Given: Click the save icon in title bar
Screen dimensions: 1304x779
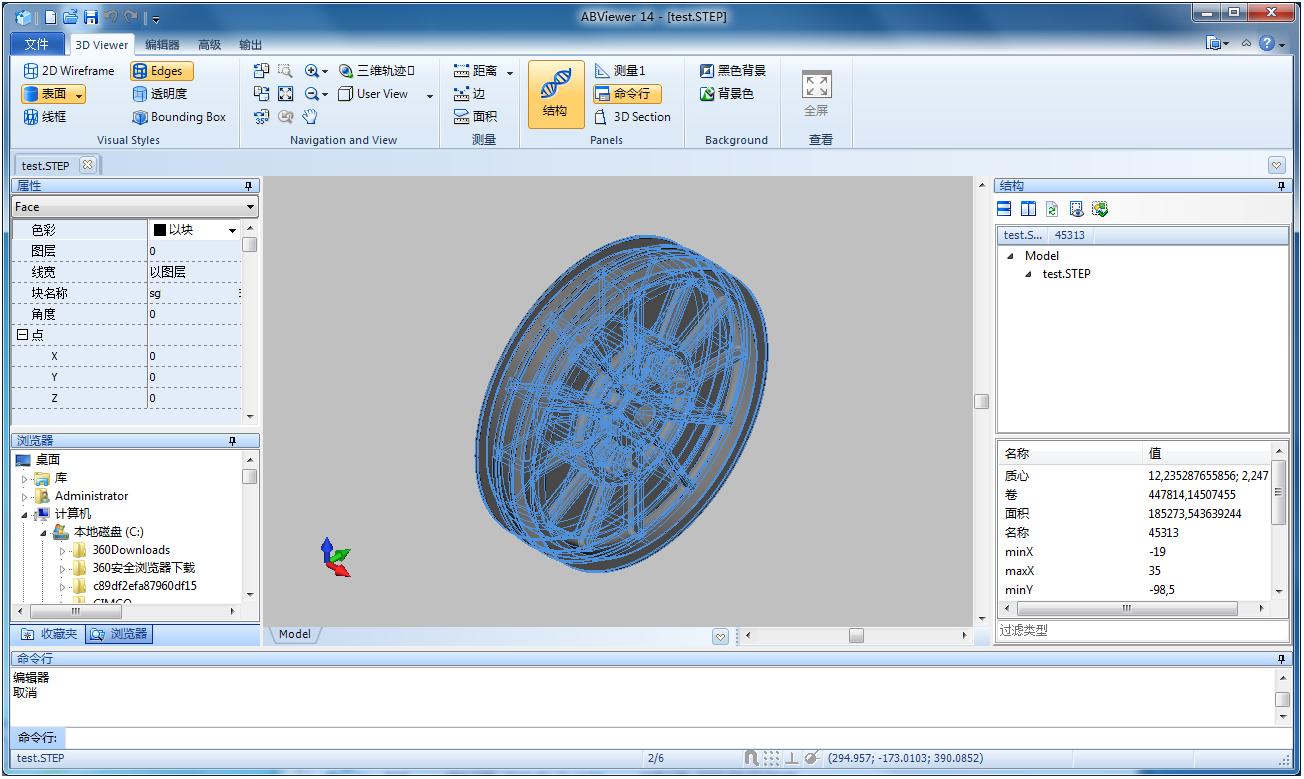Looking at the screenshot, I should tap(91, 17).
